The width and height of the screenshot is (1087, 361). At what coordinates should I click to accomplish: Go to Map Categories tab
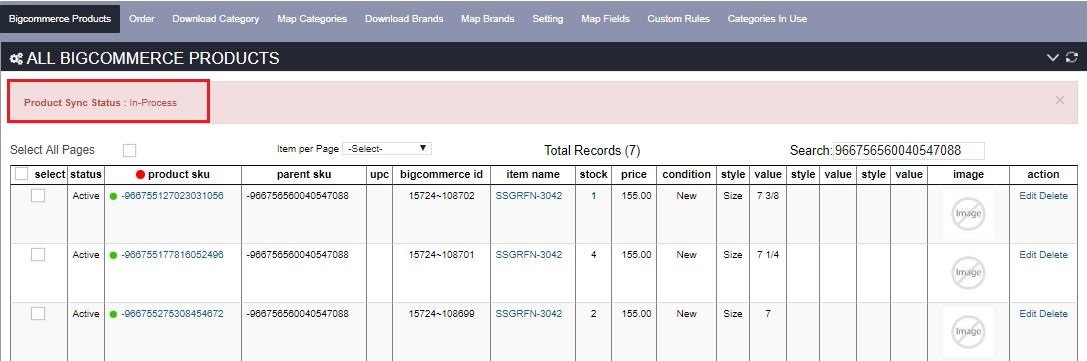312,19
